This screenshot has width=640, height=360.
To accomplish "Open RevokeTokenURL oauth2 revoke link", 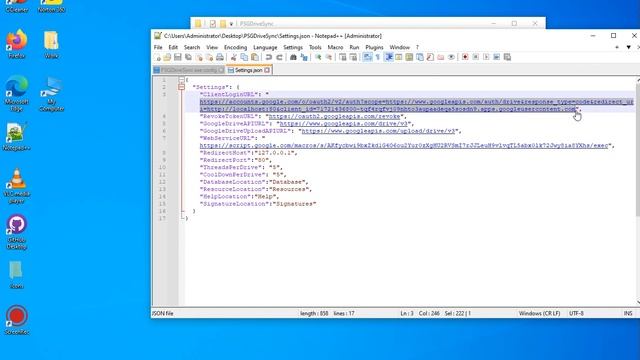I will 334,116.
